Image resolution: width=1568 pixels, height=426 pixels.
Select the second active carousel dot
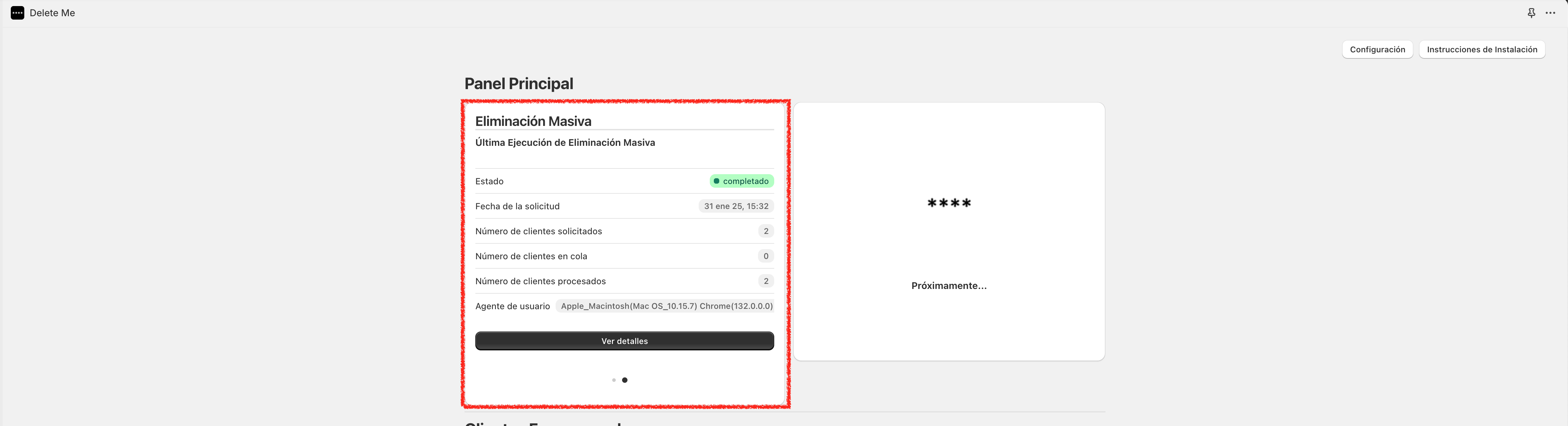click(624, 380)
